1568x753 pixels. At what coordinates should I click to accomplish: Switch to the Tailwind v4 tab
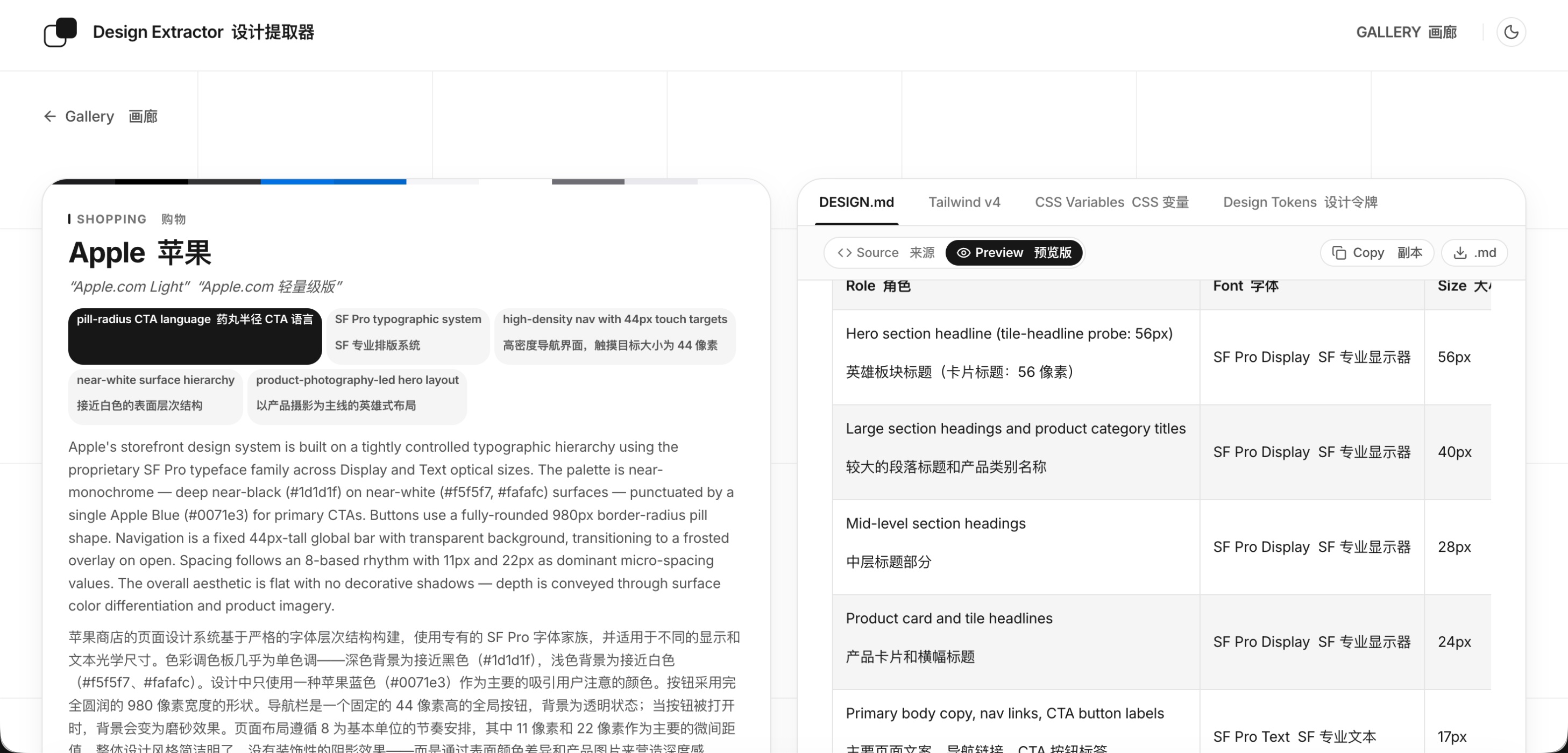964,202
